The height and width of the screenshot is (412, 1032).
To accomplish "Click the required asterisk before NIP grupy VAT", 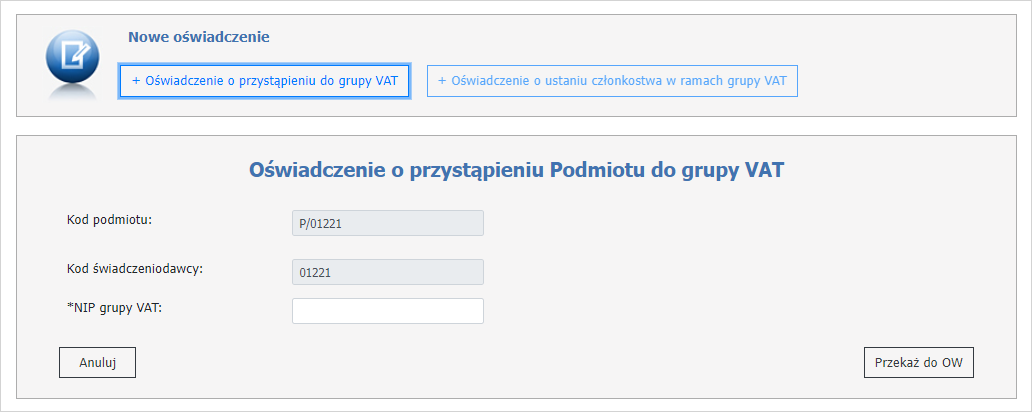I will [70, 306].
